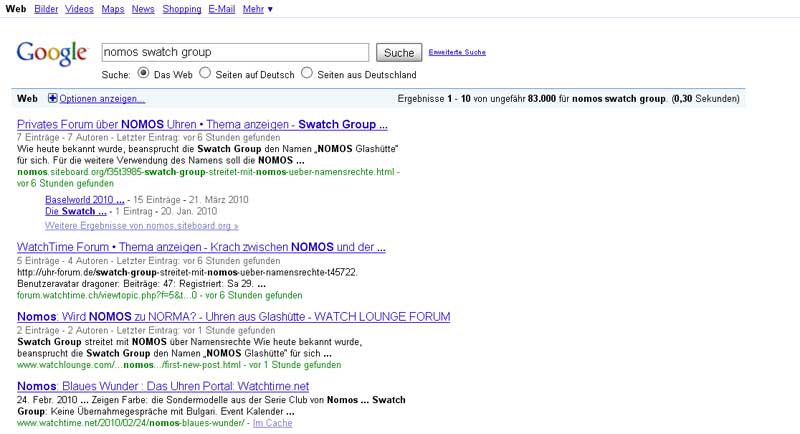Select the Seiten aus Deutschland radio button
Screen dimensions: 800x434
point(307,73)
